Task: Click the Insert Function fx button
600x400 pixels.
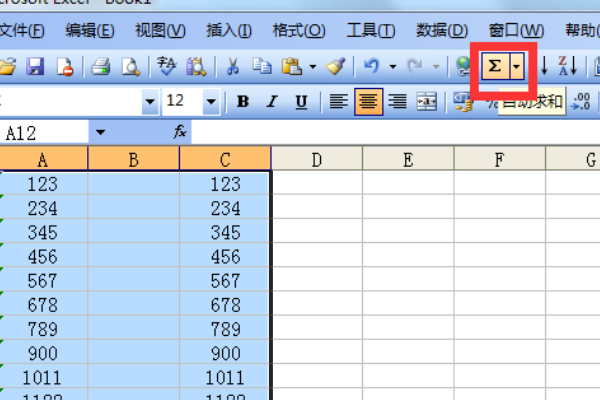Action: coord(179,132)
